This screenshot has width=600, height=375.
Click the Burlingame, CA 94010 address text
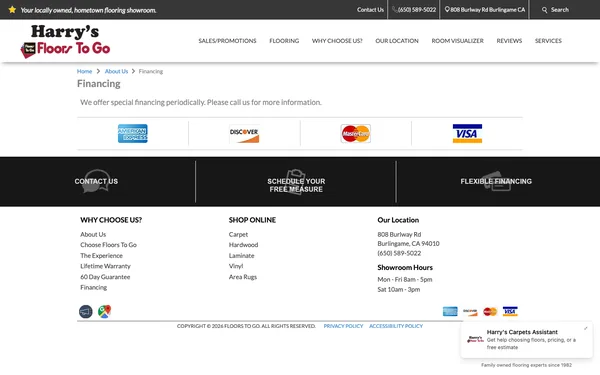tap(408, 243)
